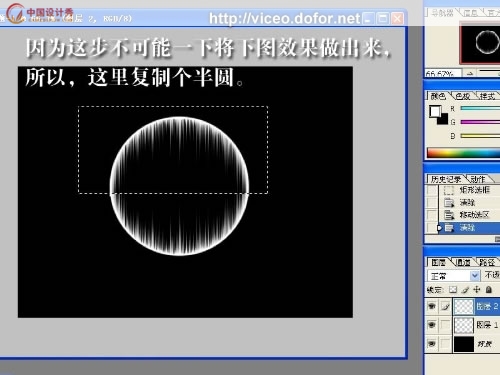The width and height of the screenshot is (500, 375).
Task: Select 图层 2 thumbnail
Action: [464, 306]
